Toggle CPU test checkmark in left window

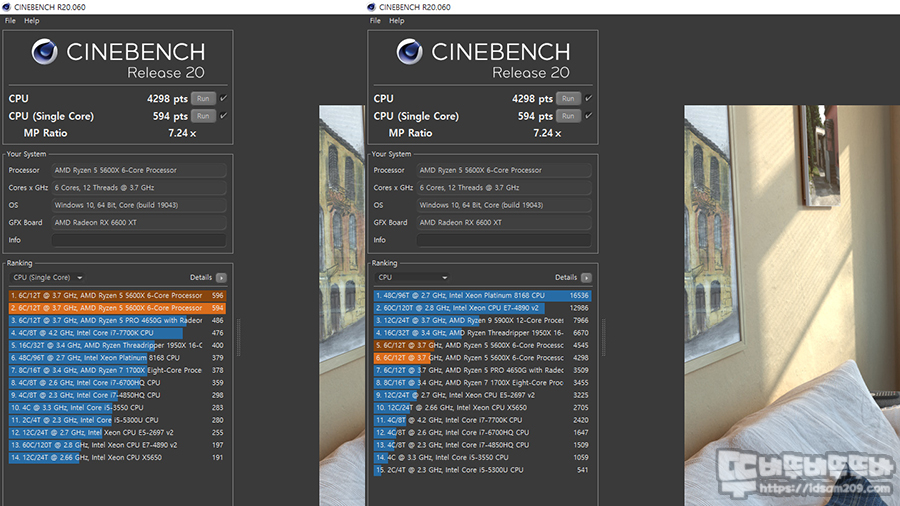tap(223, 98)
